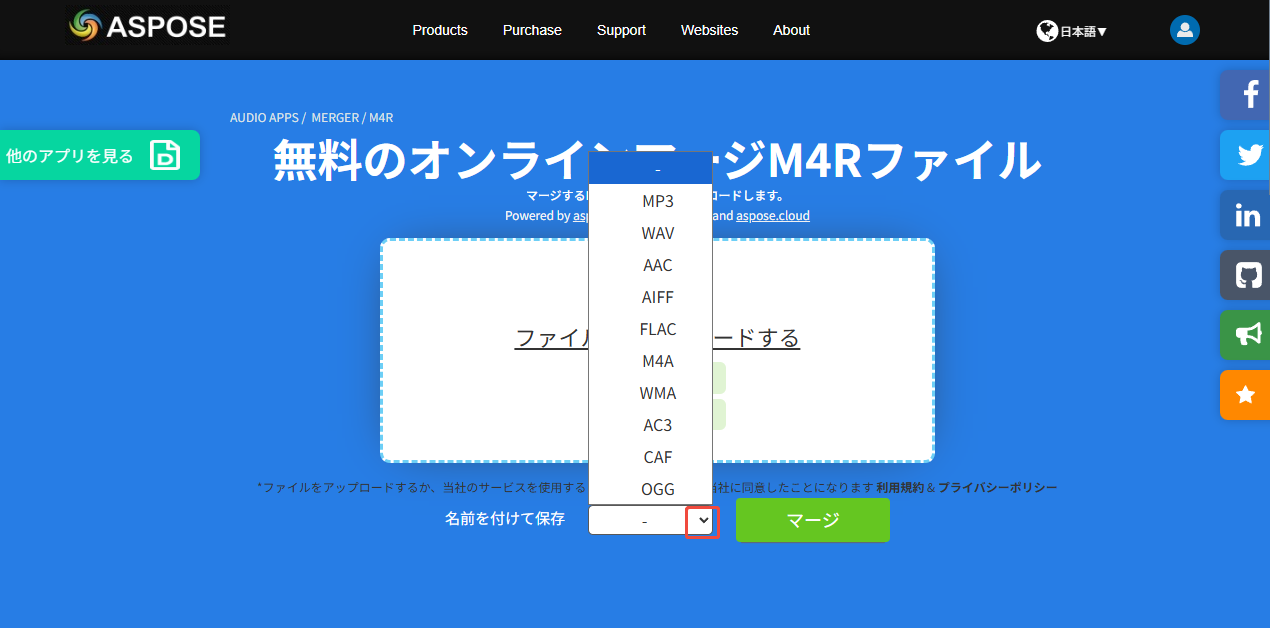This screenshot has width=1270, height=628.
Task: Select MP3 from the format list
Action: (x=657, y=201)
